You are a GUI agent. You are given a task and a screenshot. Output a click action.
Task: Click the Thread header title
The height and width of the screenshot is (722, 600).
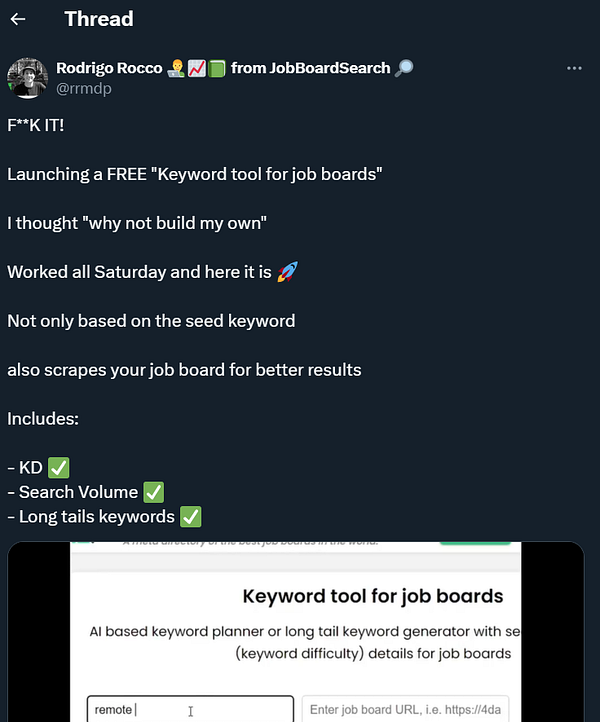tap(98, 19)
